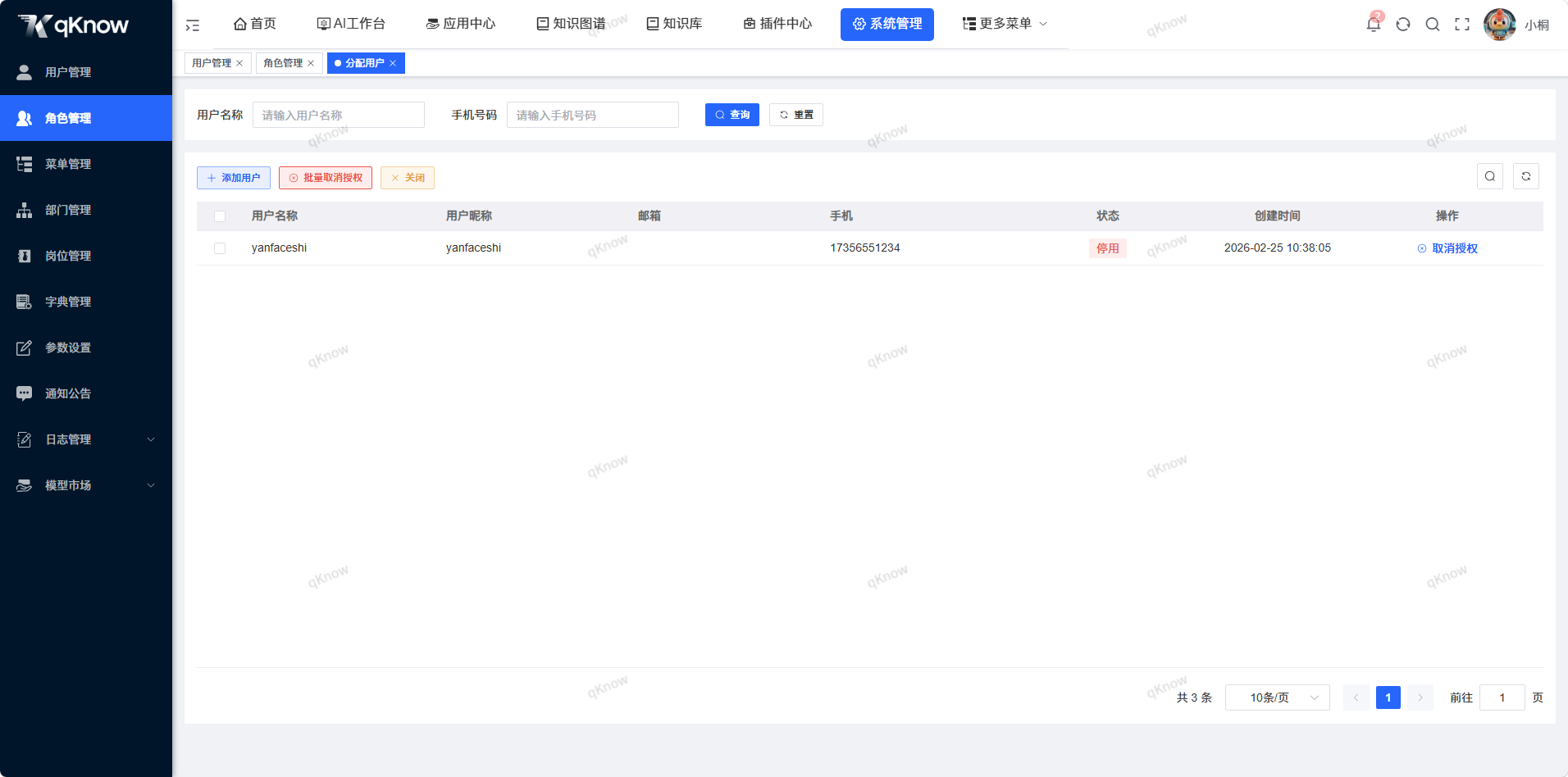The image size is (1568, 777).
Task: Click the 重置 button
Action: 796,115
